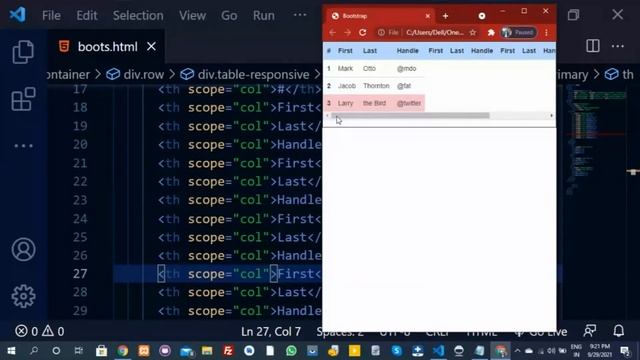Click the "Thornton" table cell
640x360 pixels.
376,86
